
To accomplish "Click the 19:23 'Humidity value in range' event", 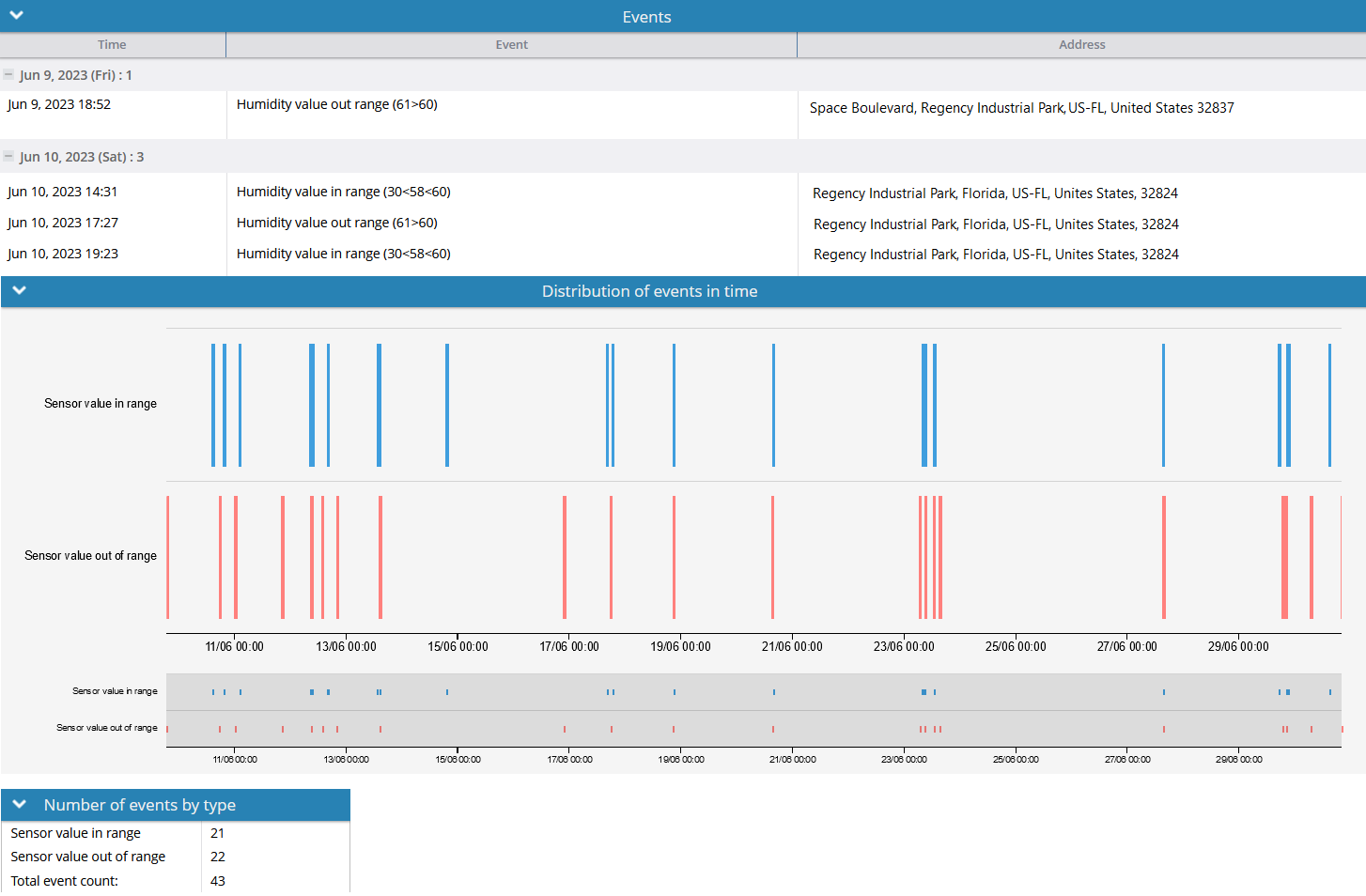I will point(344,254).
